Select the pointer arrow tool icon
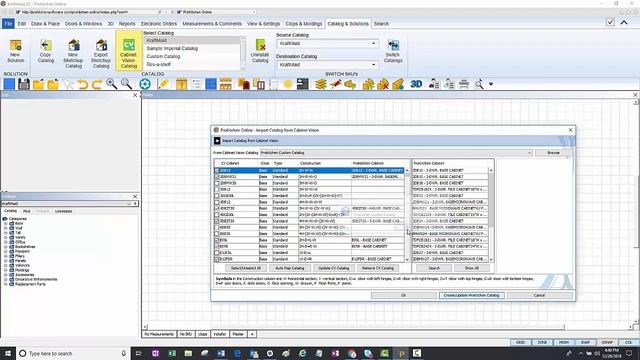The width and height of the screenshot is (640, 360). [x=68, y=84]
